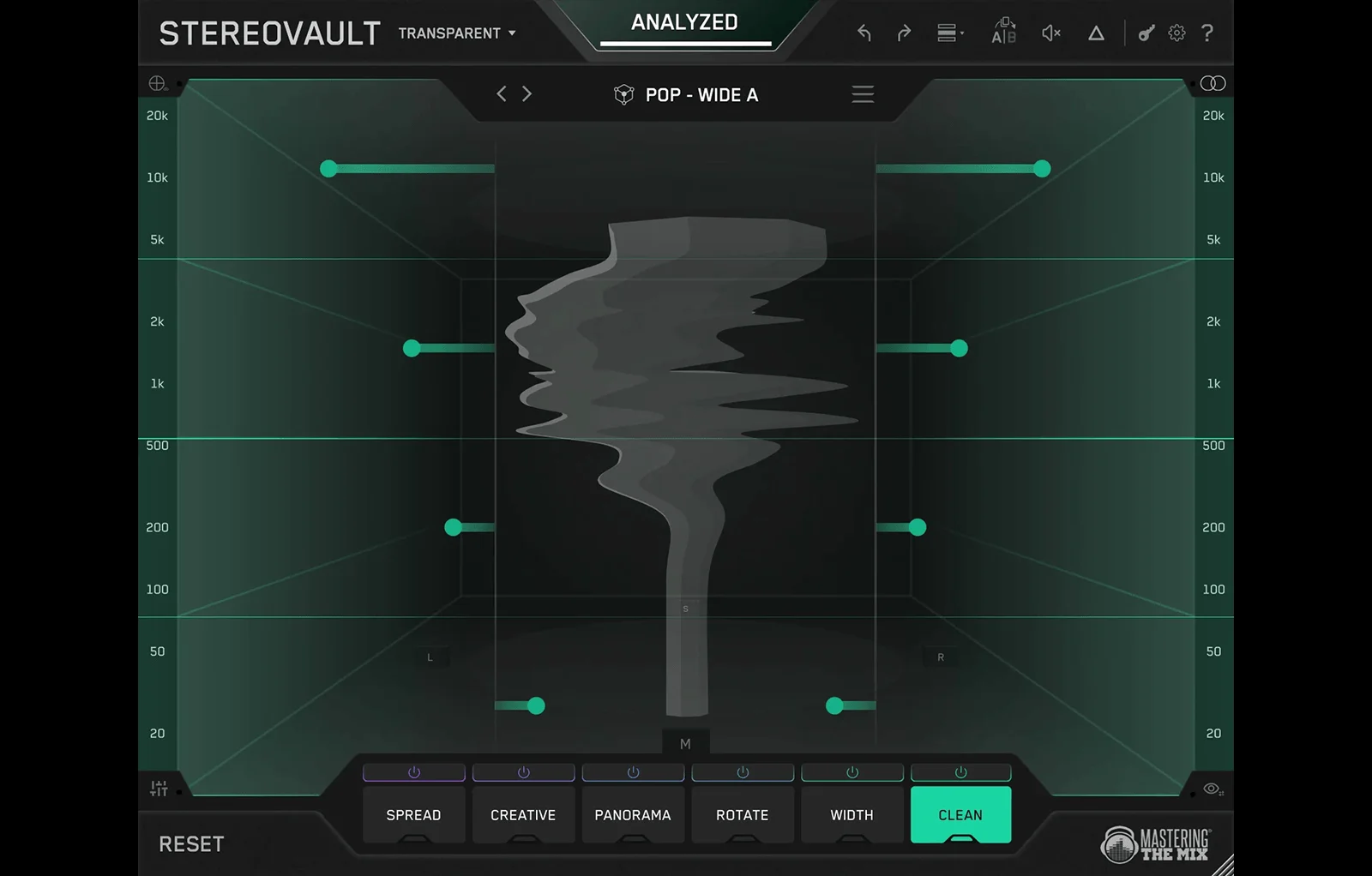Image resolution: width=1372 pixels, height=876 pixels.
Task: Click the RESET button
Action: tap(191, 844)
